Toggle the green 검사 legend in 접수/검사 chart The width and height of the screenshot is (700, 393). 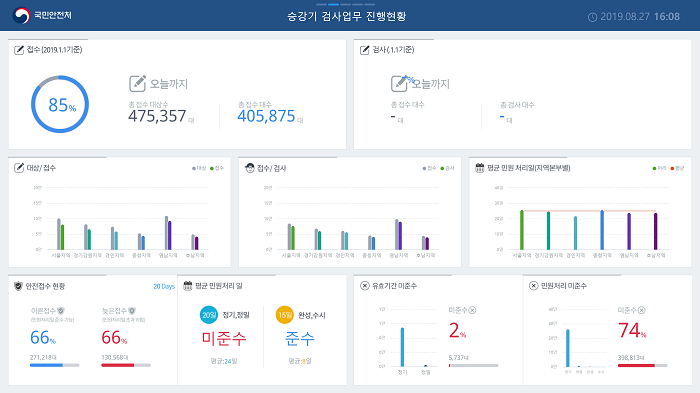[x=447, y=168]
